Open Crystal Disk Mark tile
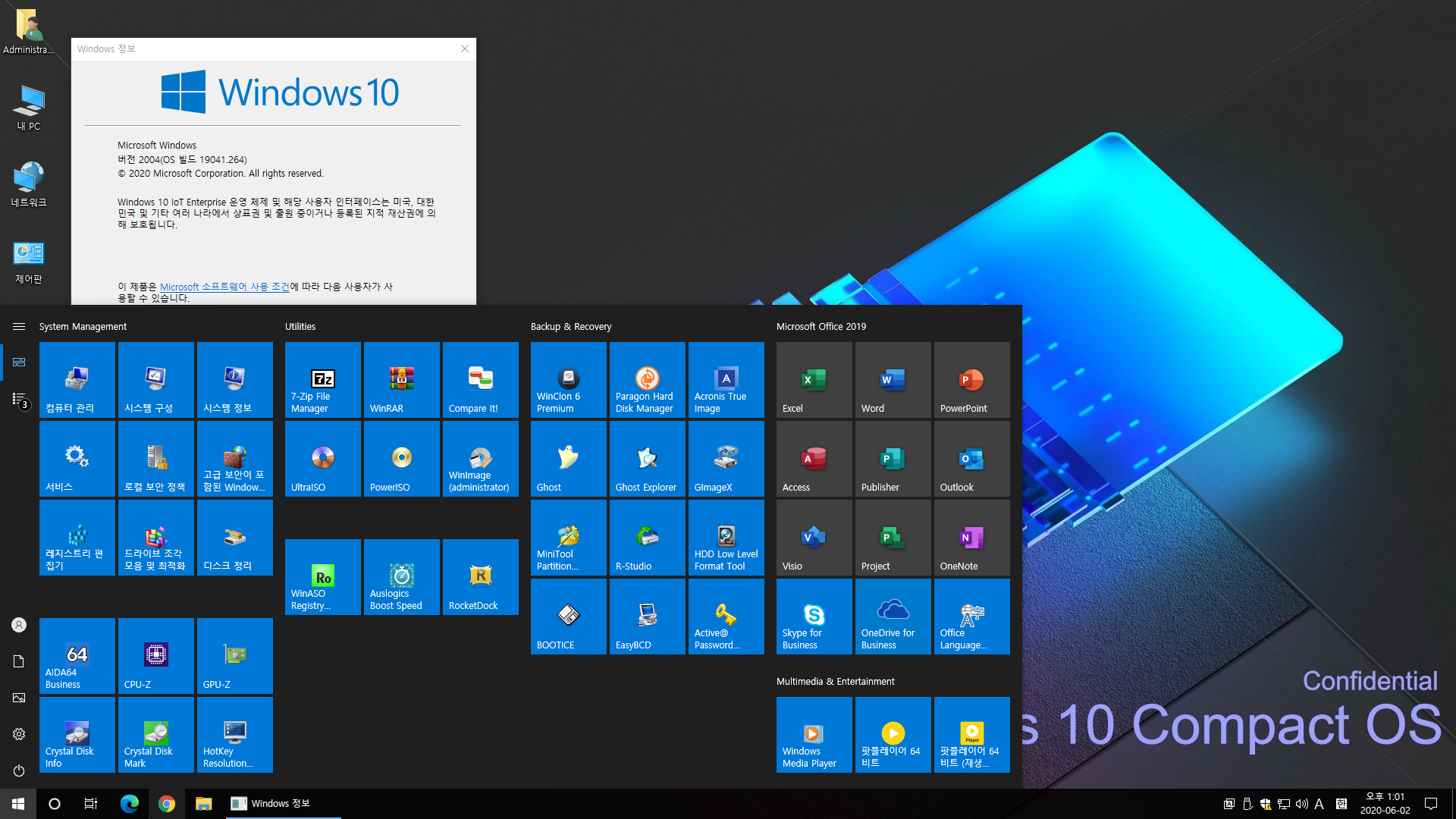Screen dimensions: 1456x819 (x=156, y=735)
